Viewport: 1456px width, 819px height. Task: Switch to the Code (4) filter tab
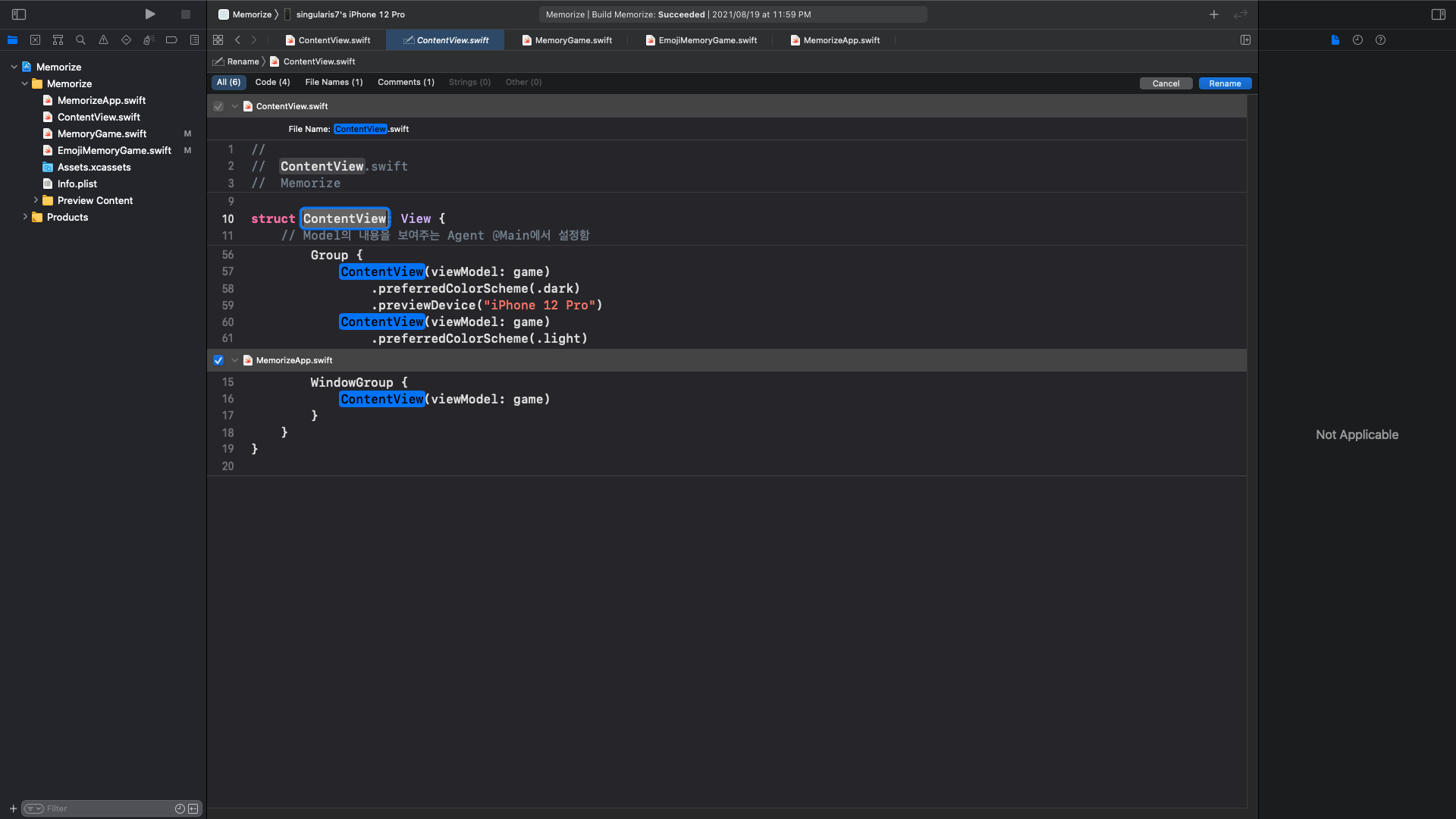(x=272, y=82)
